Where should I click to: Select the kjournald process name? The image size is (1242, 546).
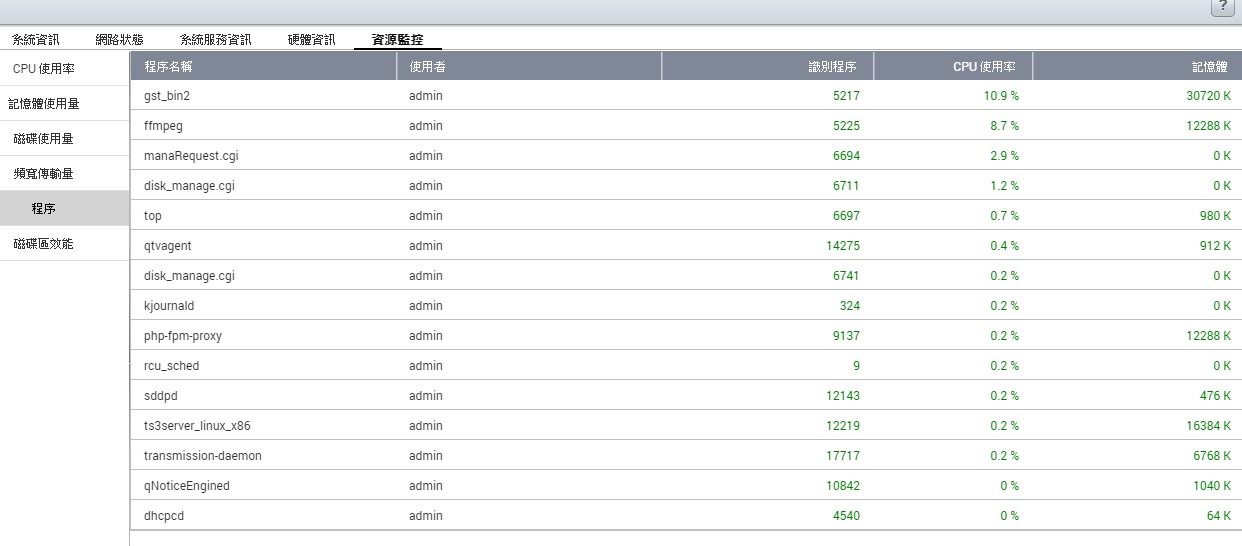[x=169, y=306]
